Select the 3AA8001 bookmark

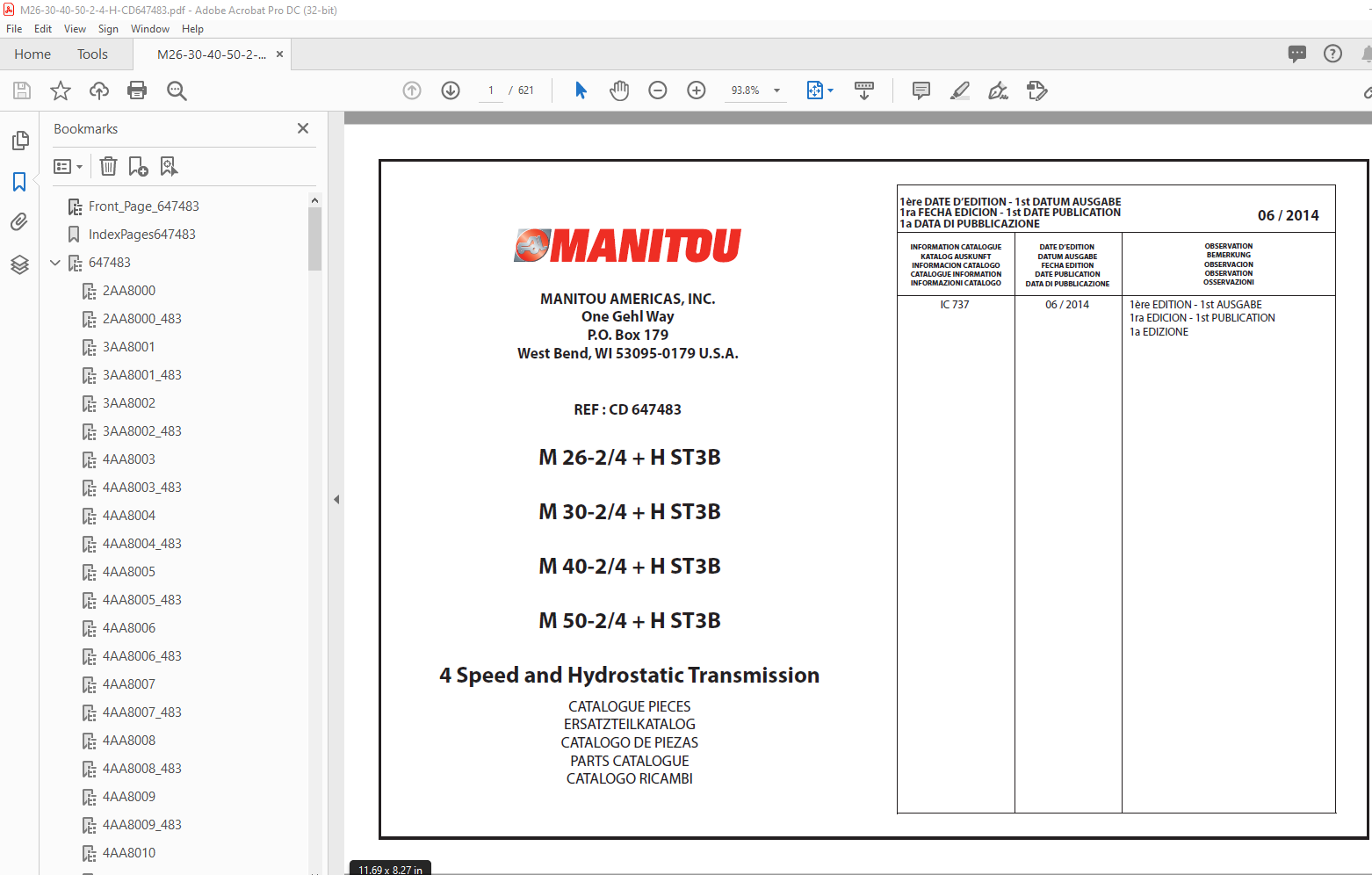[x=129, y=347]
